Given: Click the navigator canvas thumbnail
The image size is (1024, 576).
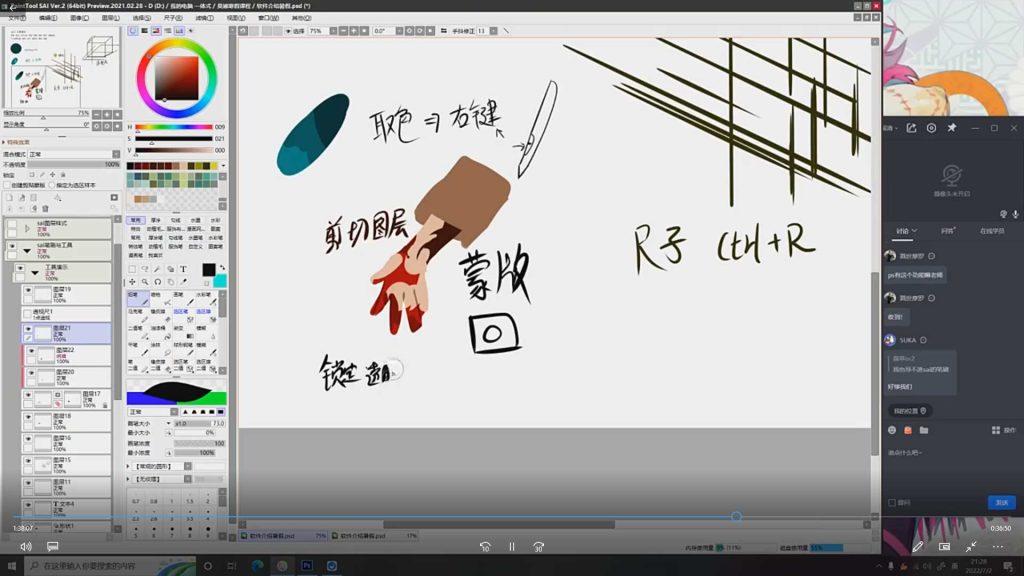Looking at the screenshot, I should coord(62,67).
